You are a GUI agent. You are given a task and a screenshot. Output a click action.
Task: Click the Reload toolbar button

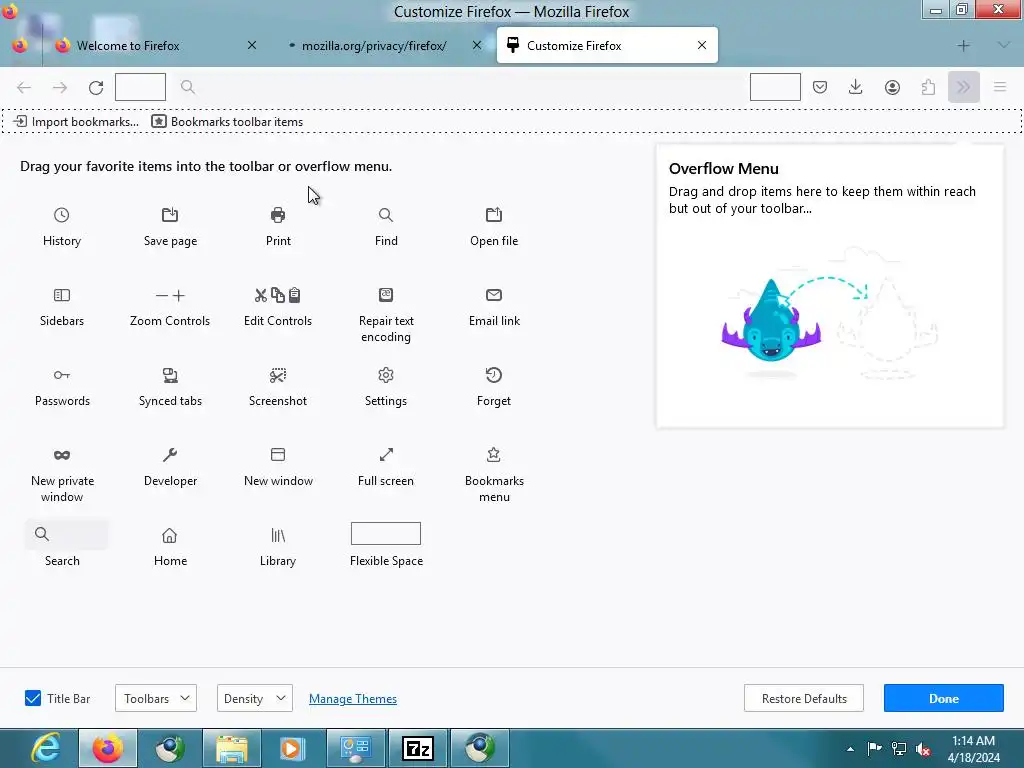coord(96,87)
